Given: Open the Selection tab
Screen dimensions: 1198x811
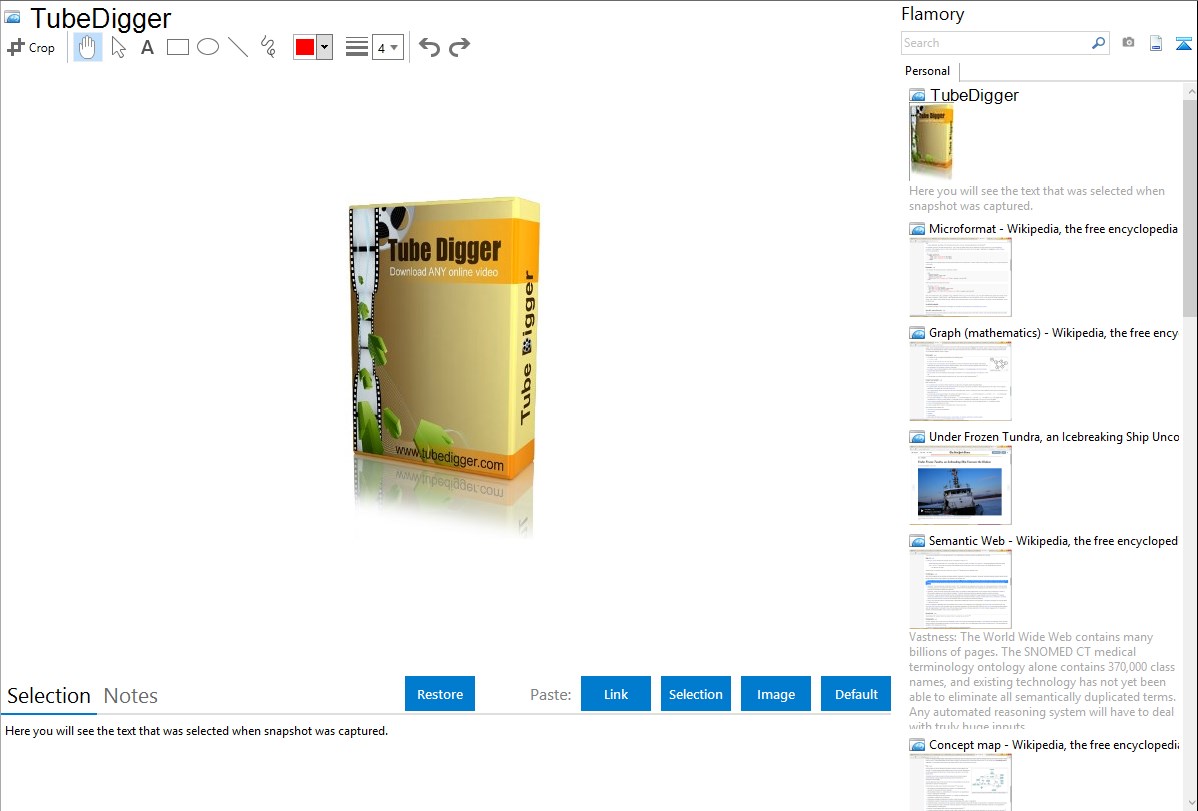Looking at the screenshot, I should tap(49, 696).
